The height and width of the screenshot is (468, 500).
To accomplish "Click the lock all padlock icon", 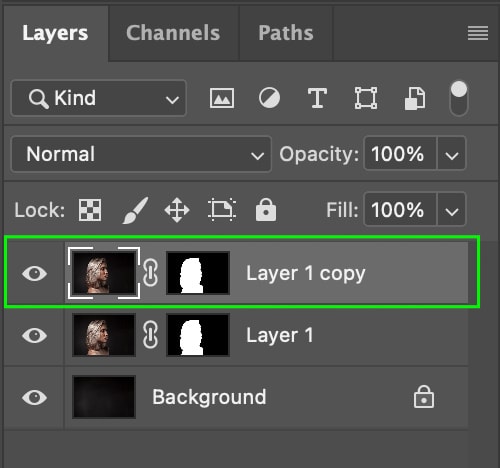I will [266, 210].
